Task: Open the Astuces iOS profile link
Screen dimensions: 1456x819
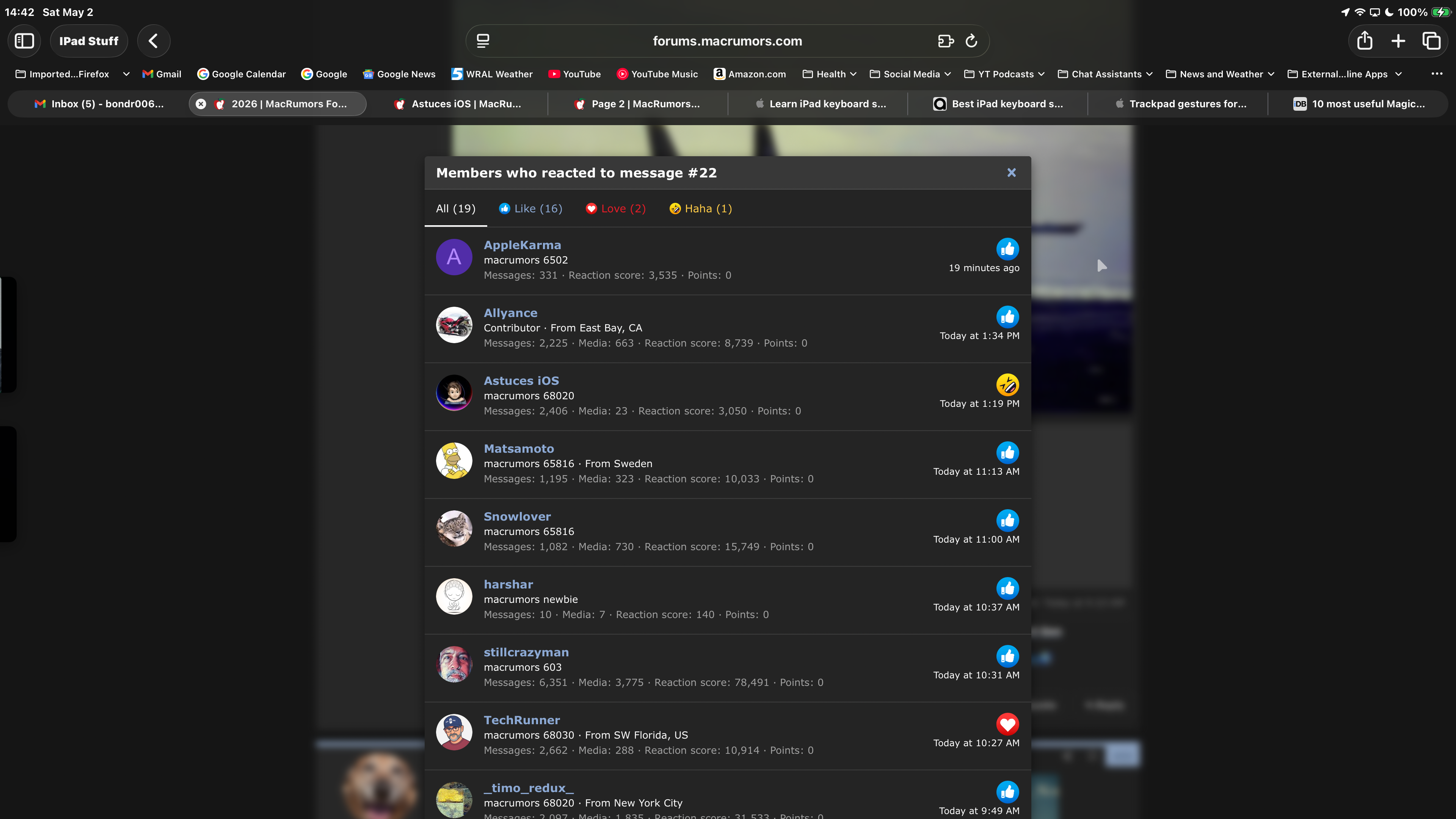Action: [521, 380]
